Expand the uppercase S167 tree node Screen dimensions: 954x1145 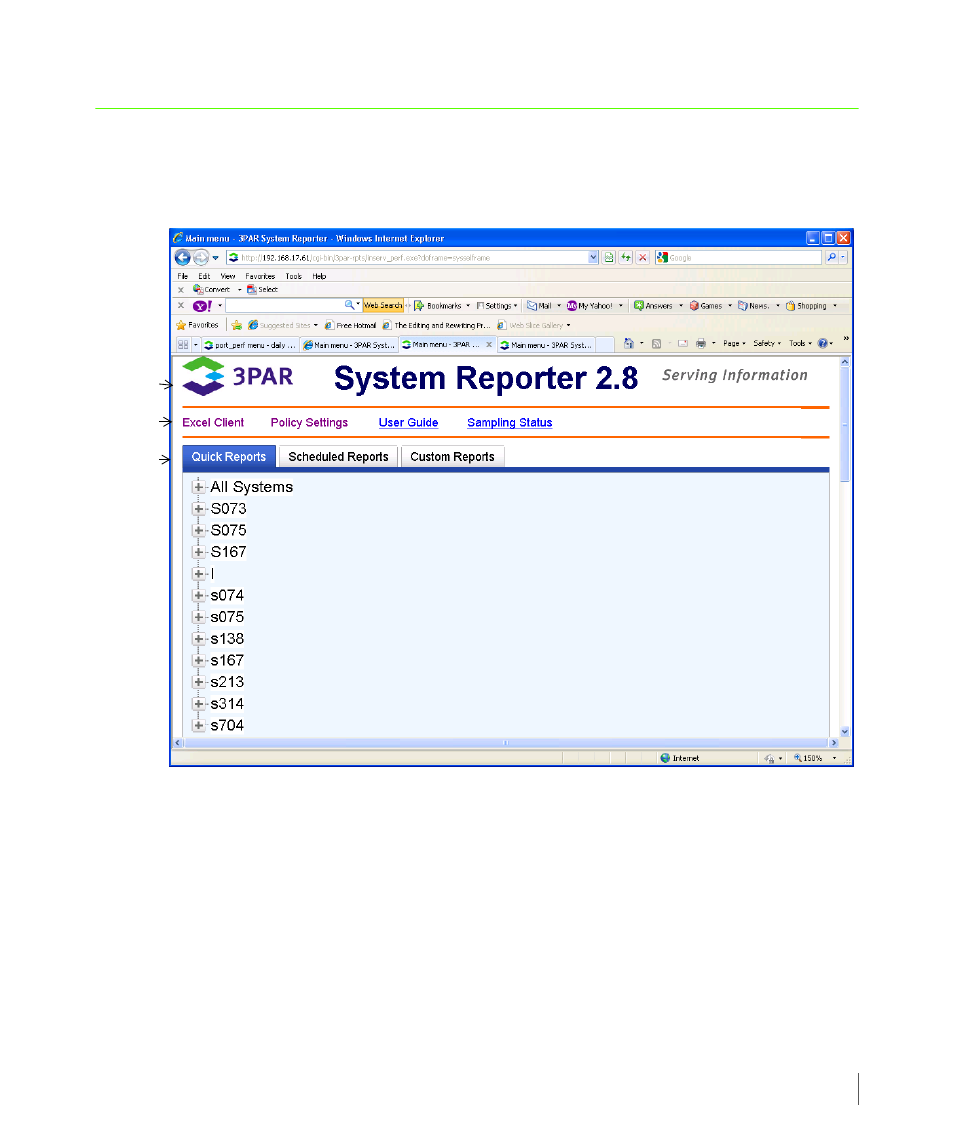[x=198, y=551]
